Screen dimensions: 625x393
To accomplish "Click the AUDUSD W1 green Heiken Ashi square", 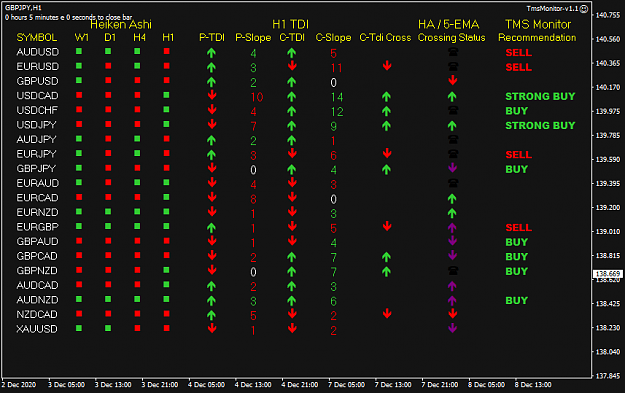I will [79, 51].
